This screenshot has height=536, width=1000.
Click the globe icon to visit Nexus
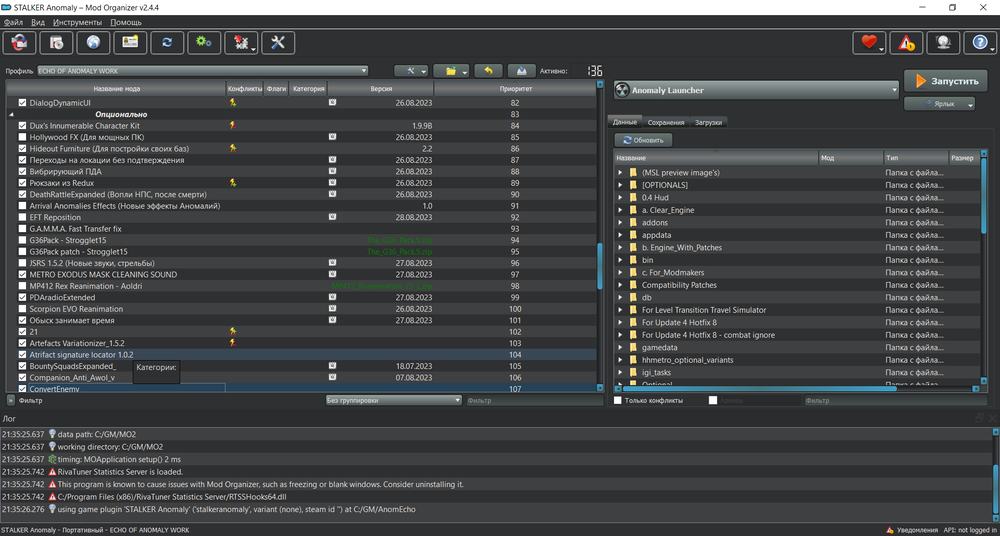(93, 42)
